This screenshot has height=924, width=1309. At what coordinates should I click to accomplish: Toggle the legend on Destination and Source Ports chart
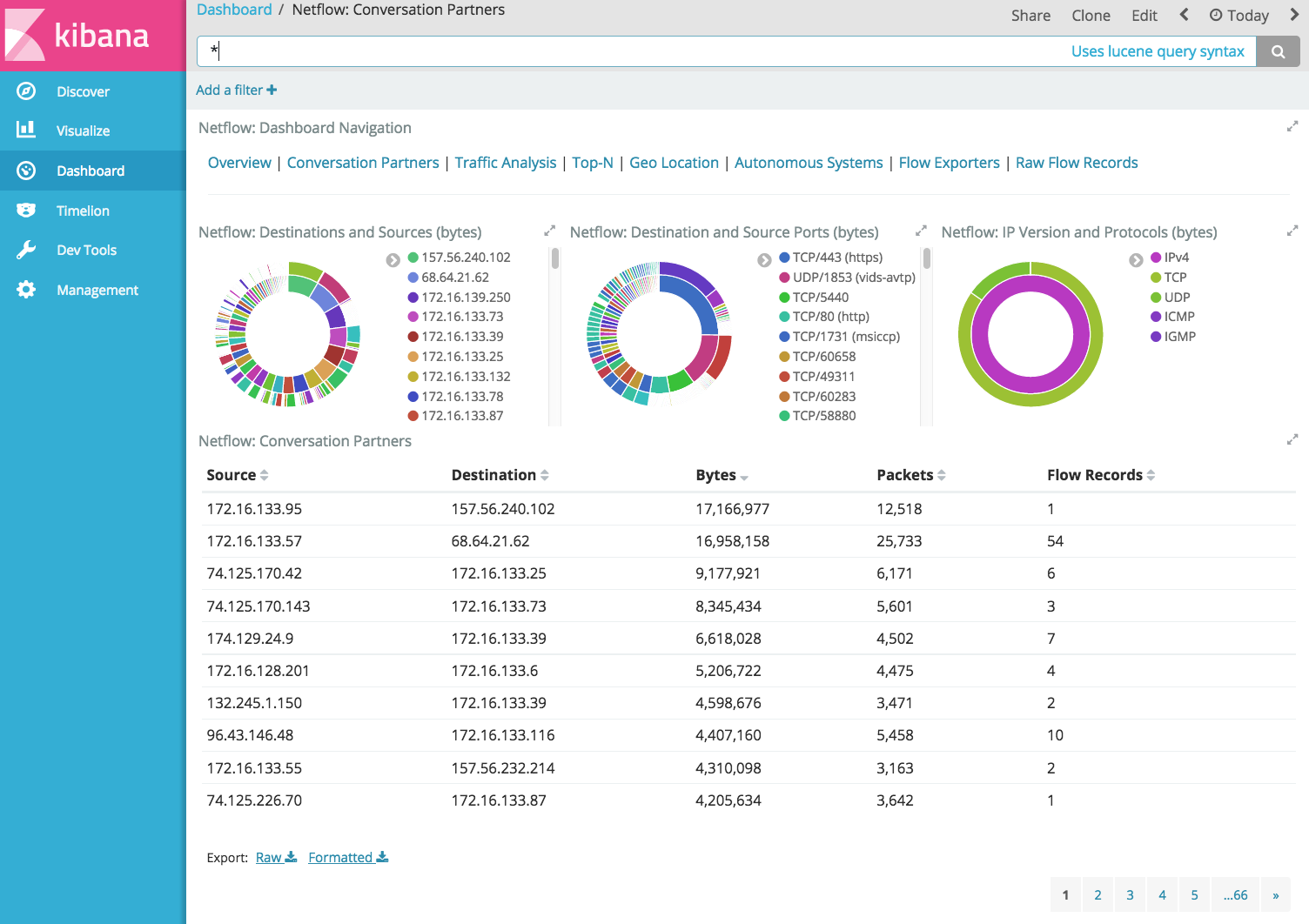click(x=764, y=260)
